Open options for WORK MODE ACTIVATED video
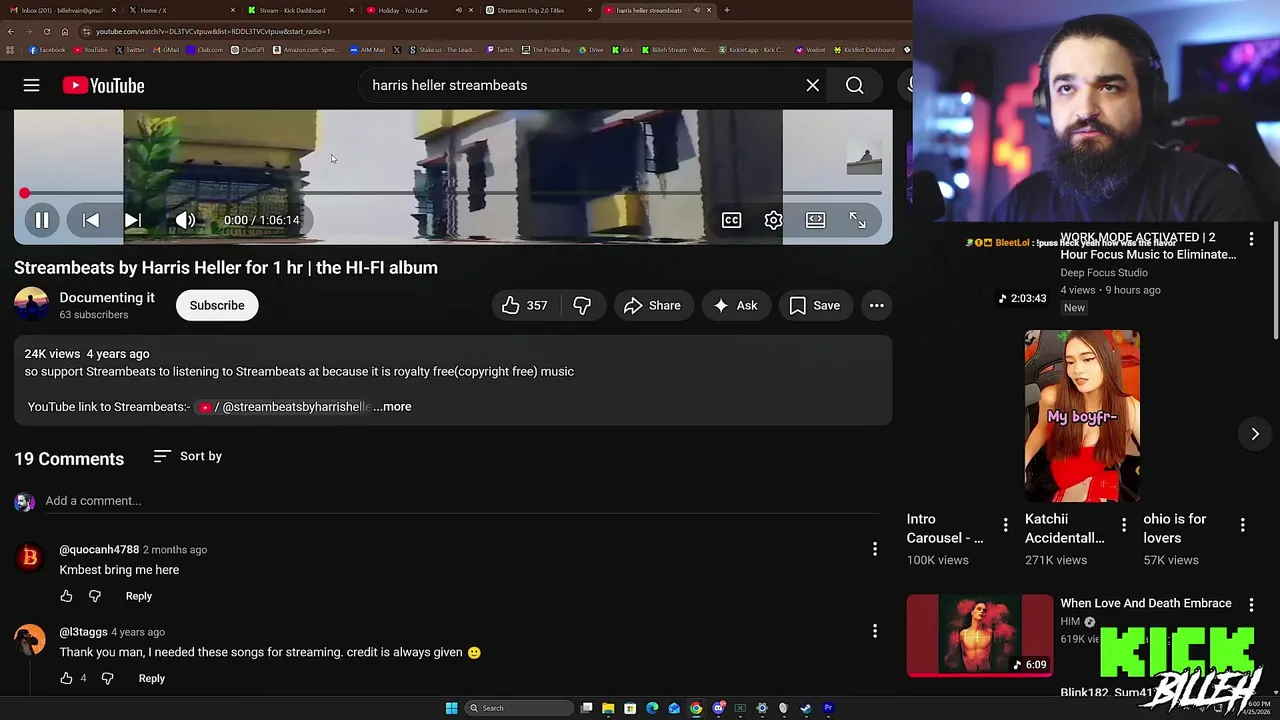This screenshot has height=720, width=1280. click(x=1251, y=239)
